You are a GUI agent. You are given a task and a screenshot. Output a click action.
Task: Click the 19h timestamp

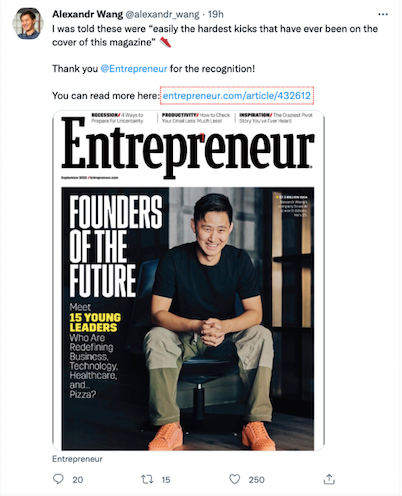(x=216, y=14)
